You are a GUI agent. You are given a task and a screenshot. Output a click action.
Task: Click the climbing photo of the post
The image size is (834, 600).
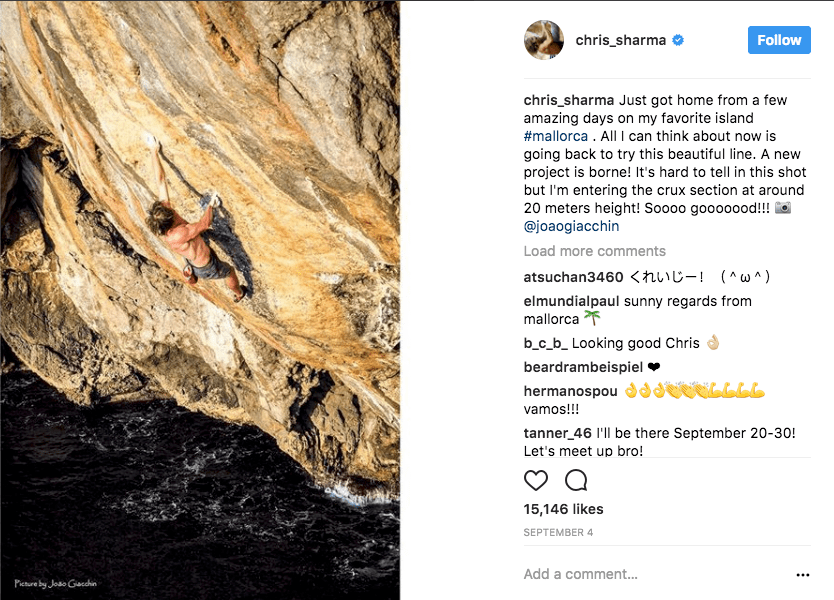pos(200,300)
